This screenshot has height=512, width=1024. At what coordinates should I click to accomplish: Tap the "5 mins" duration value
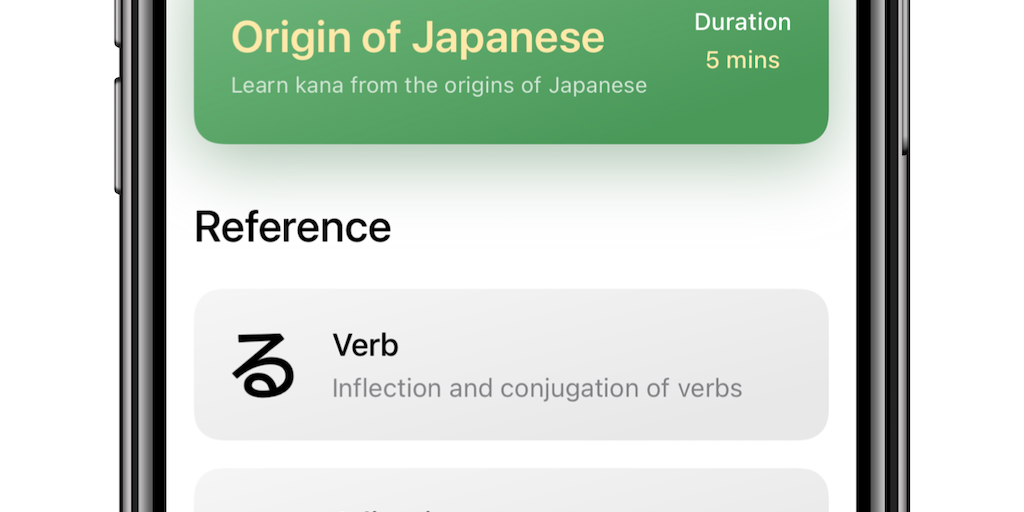742,60
